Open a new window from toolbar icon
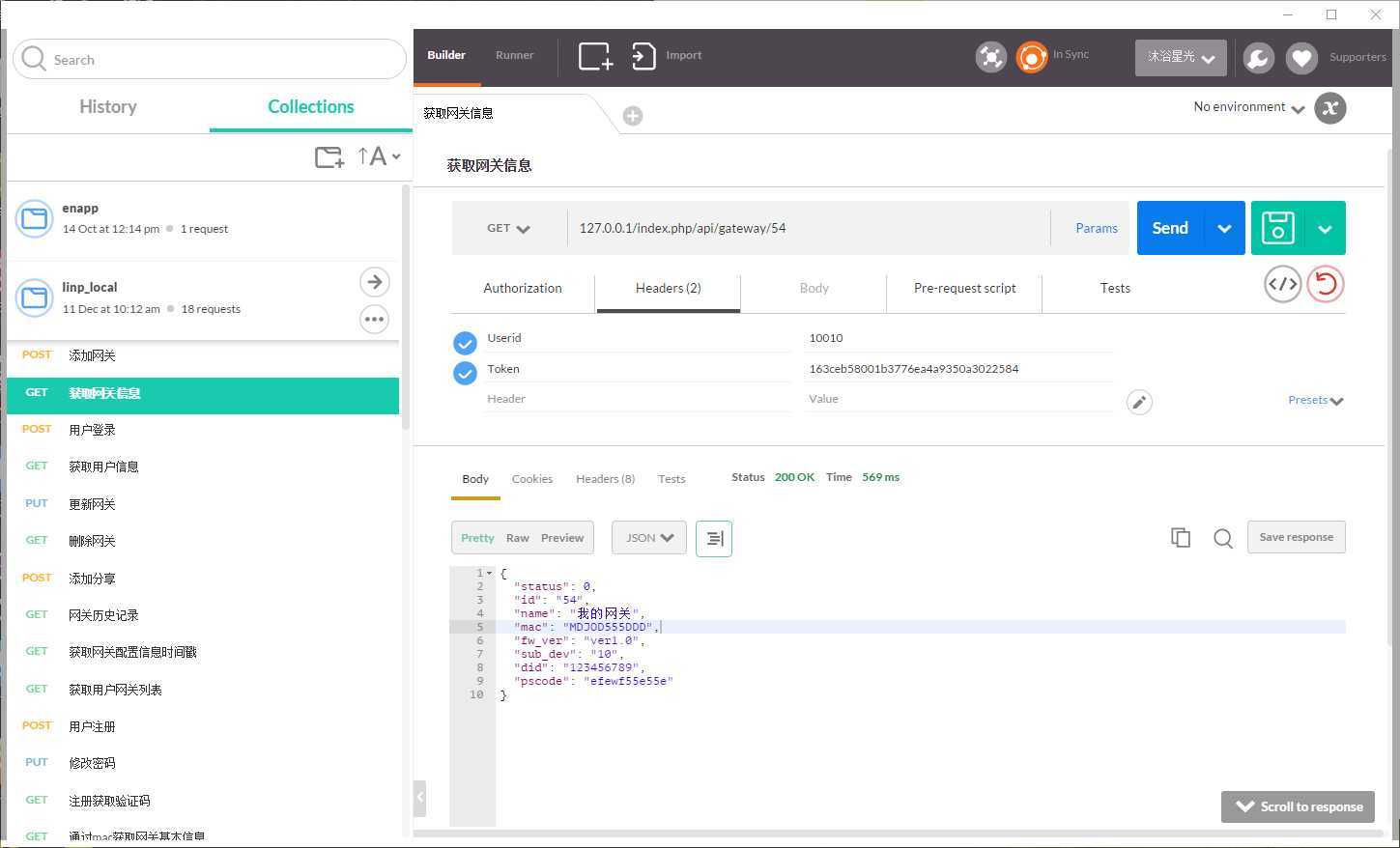This screenshot has width=1400, height=848. point(596,56)
